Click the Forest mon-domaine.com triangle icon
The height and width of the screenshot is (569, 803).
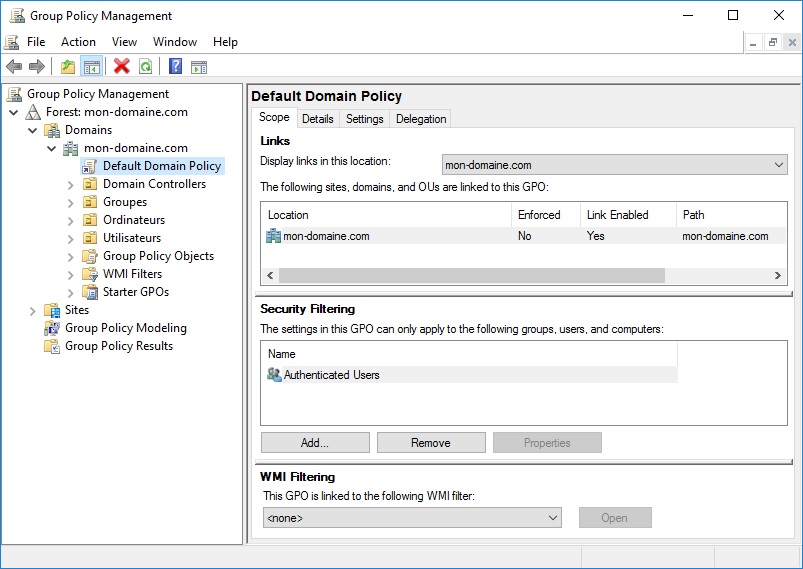click(x=33, y=112)
